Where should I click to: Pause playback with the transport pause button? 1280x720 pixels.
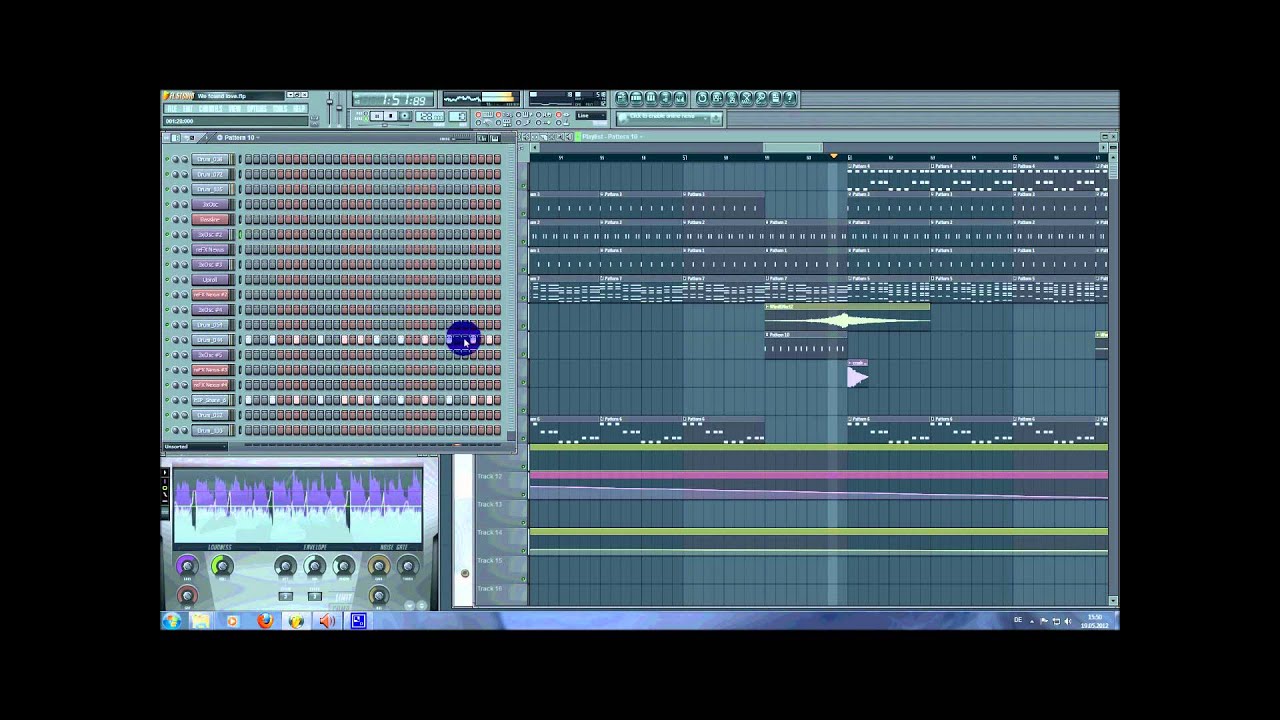click(377, 116)
